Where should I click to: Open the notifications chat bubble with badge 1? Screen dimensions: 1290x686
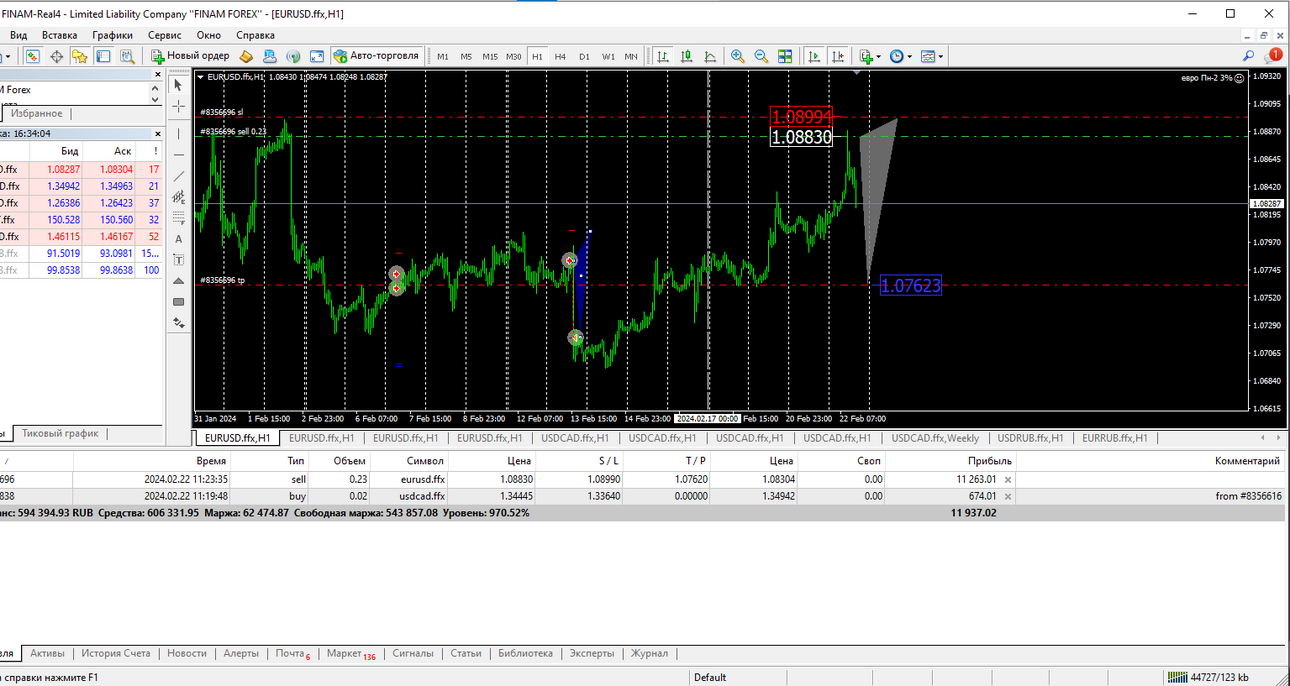pos(1272,56)
